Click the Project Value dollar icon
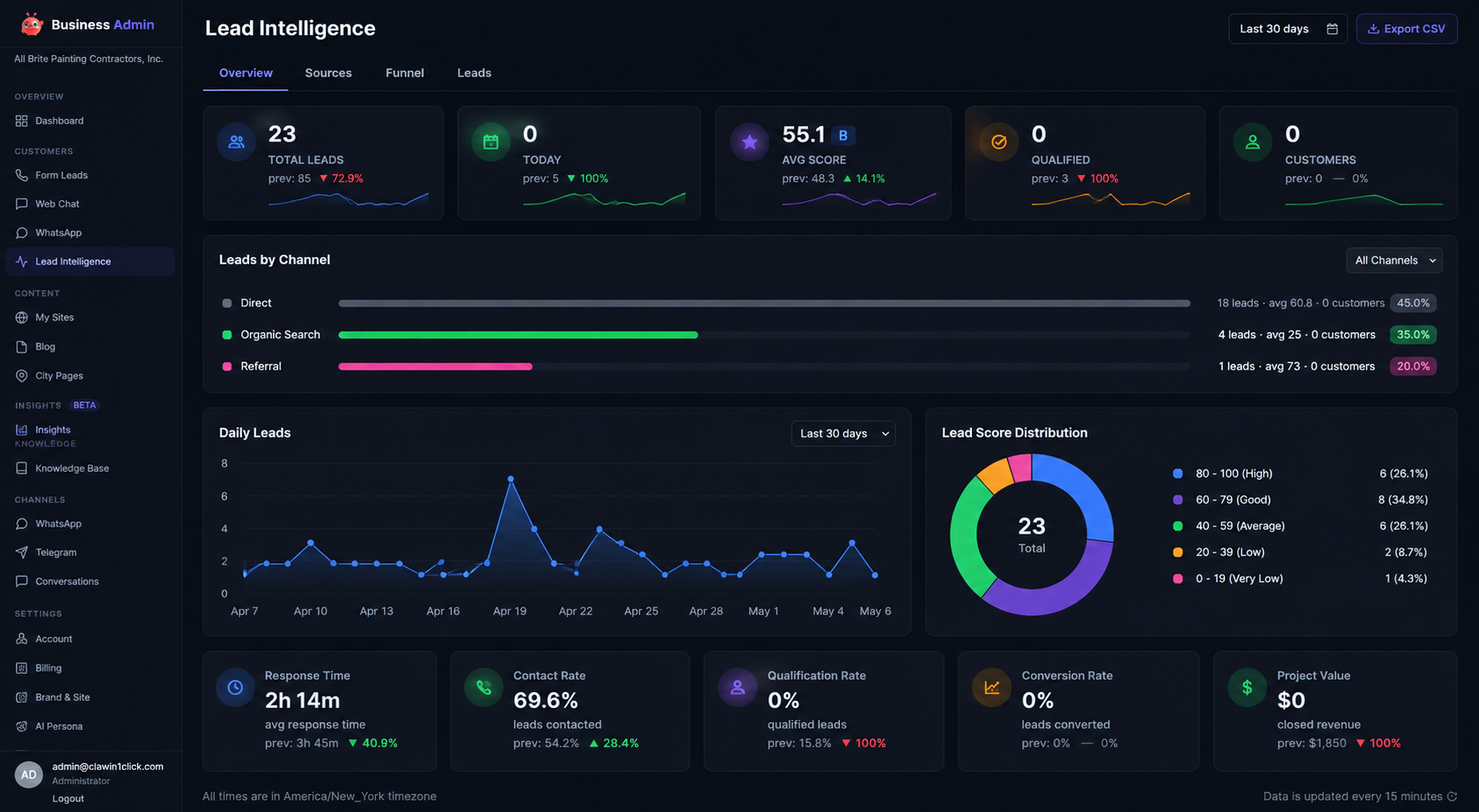The width and height of the screenshot is (1479, 812). [1247, 688]
